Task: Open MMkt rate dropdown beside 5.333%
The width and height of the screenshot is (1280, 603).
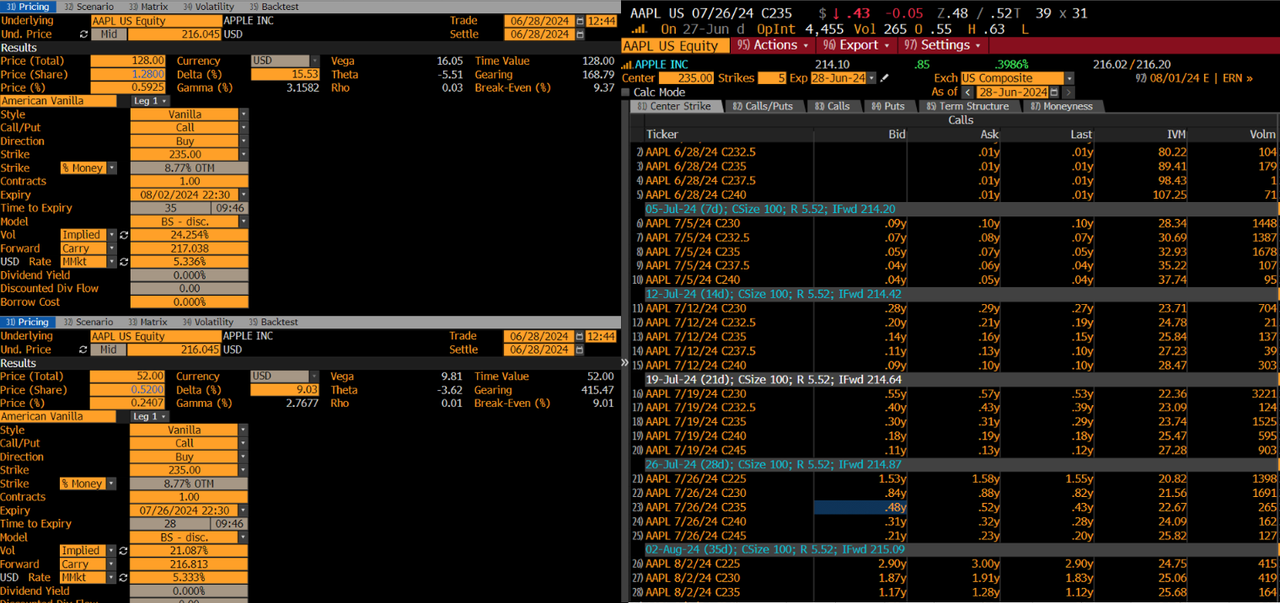Action: 112,578
